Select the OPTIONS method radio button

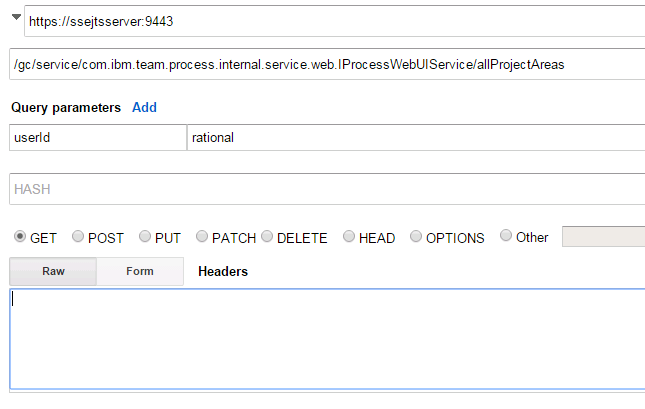pyautogui.click(x=416, y=237)
